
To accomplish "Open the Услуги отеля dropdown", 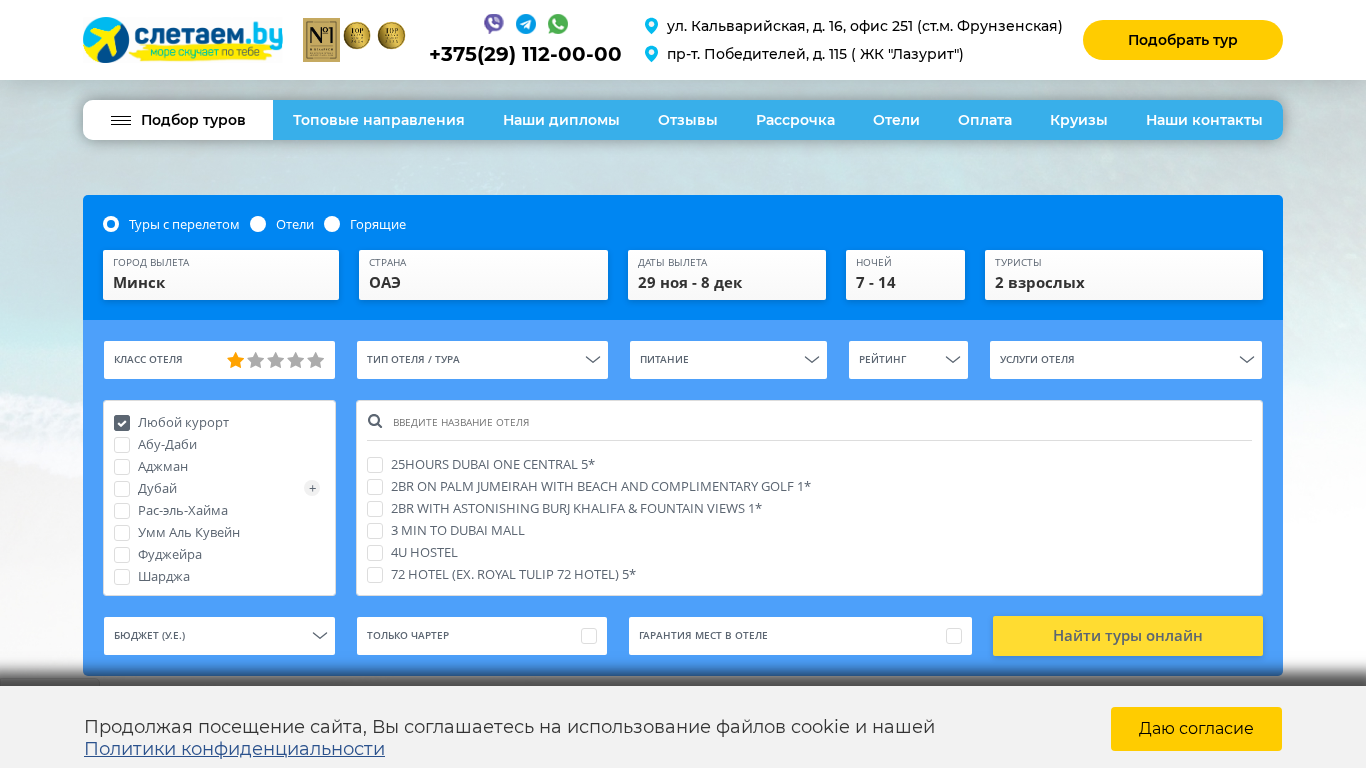I will (1126, 360).
